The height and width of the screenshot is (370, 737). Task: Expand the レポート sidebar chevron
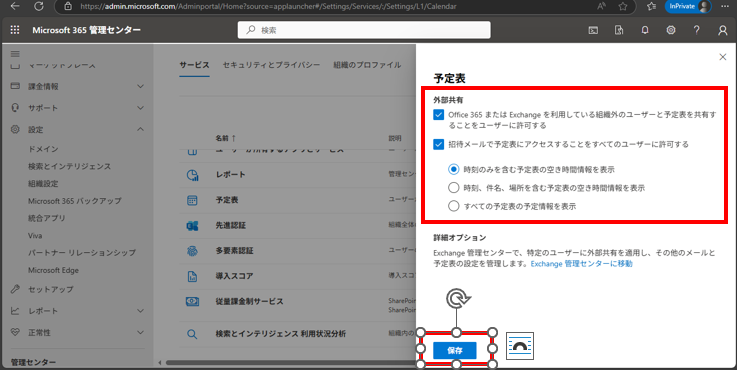140,311
